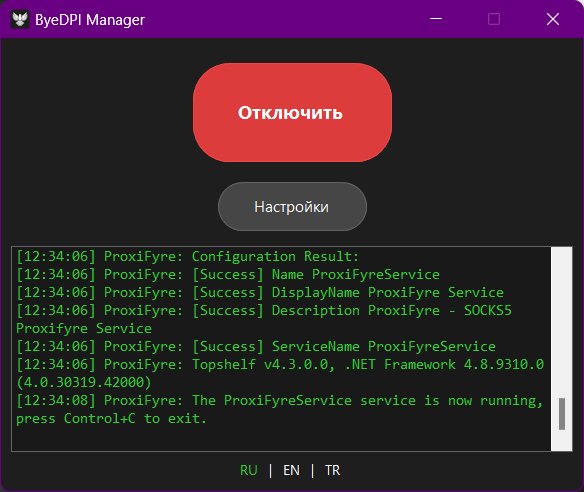Screen dimensions: 584x492
Task: Click the ByeDPI Manager app icon
Action: (20, 19)
